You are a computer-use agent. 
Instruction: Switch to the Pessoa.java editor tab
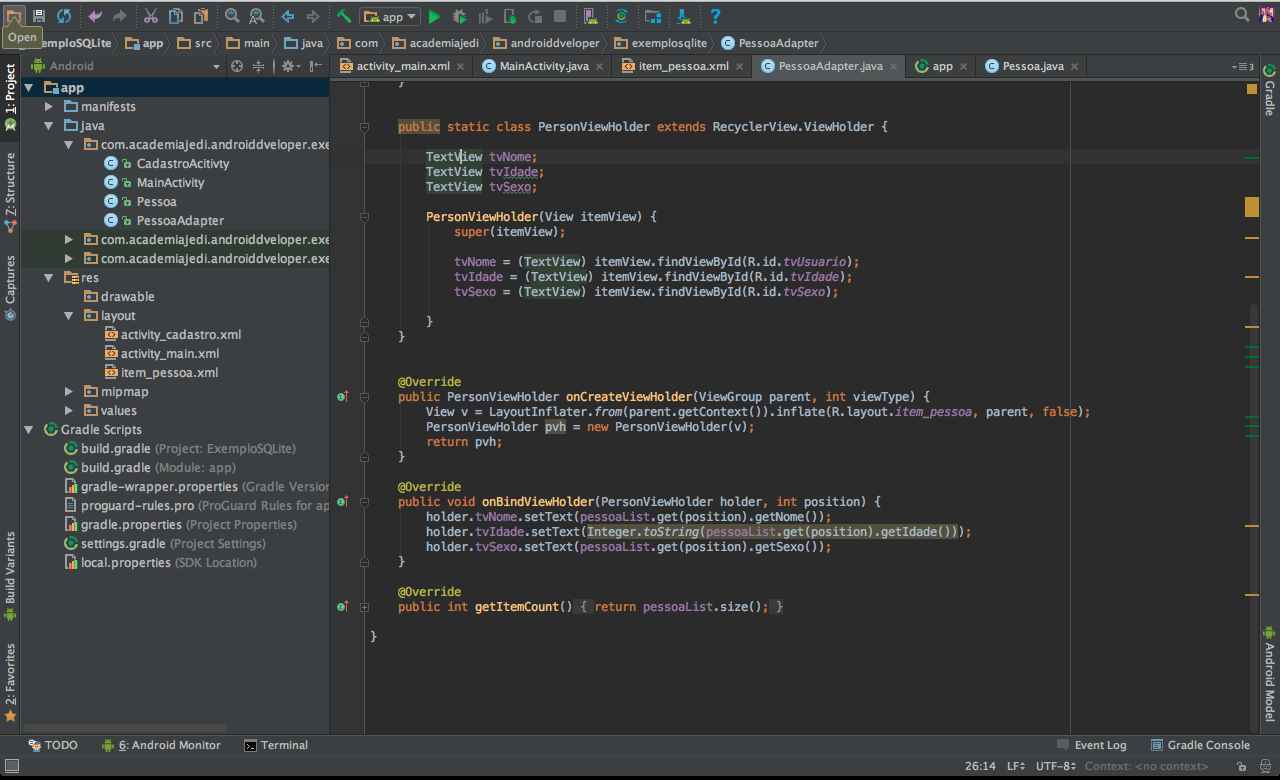tap(1032, 66)
